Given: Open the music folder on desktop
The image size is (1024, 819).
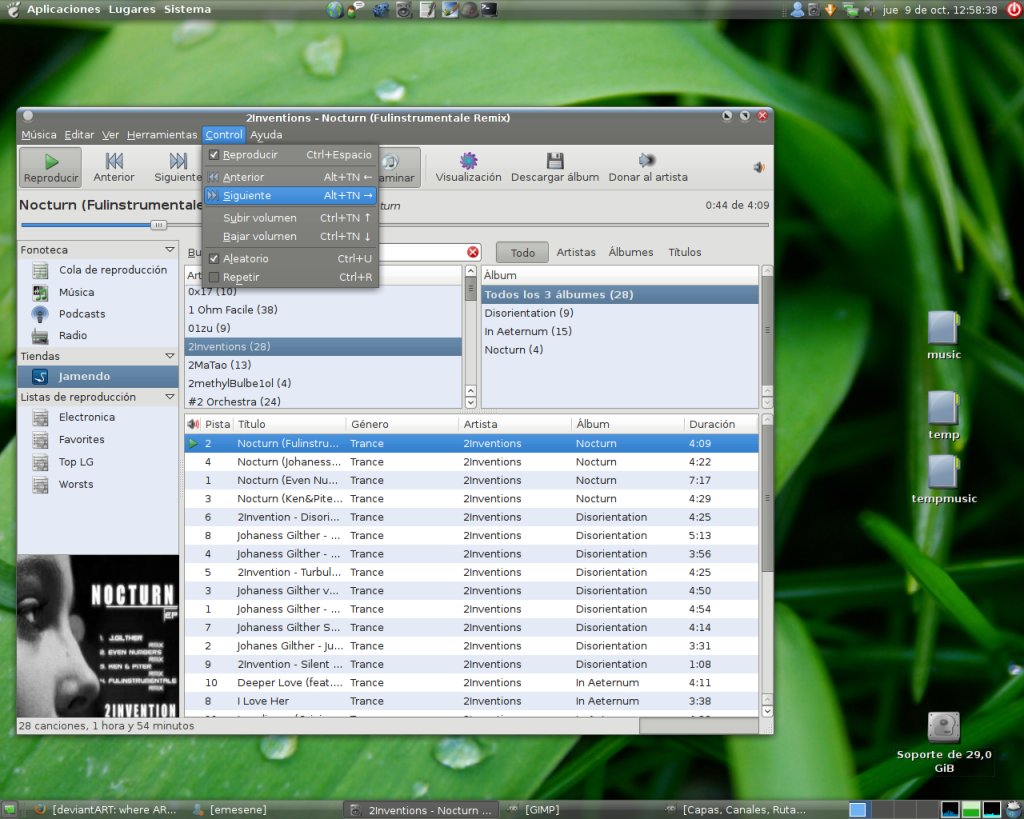Looking at the screenshot, I should [944, 336].
